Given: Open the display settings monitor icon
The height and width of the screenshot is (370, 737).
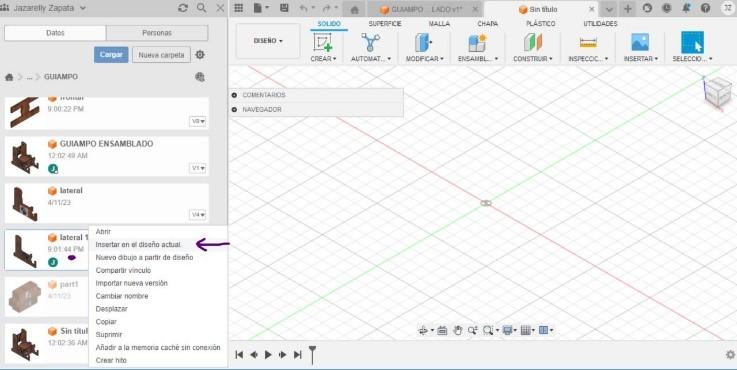Looking at the screenshot, I should coord(509,331).
